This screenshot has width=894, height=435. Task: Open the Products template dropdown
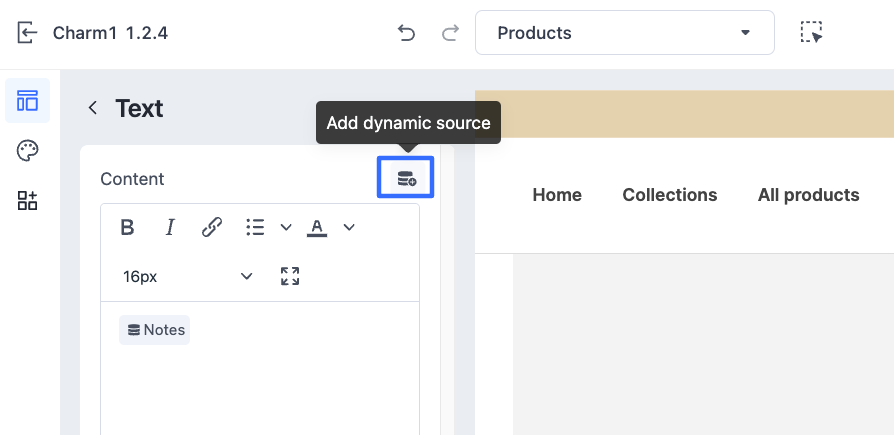point(624,33)
